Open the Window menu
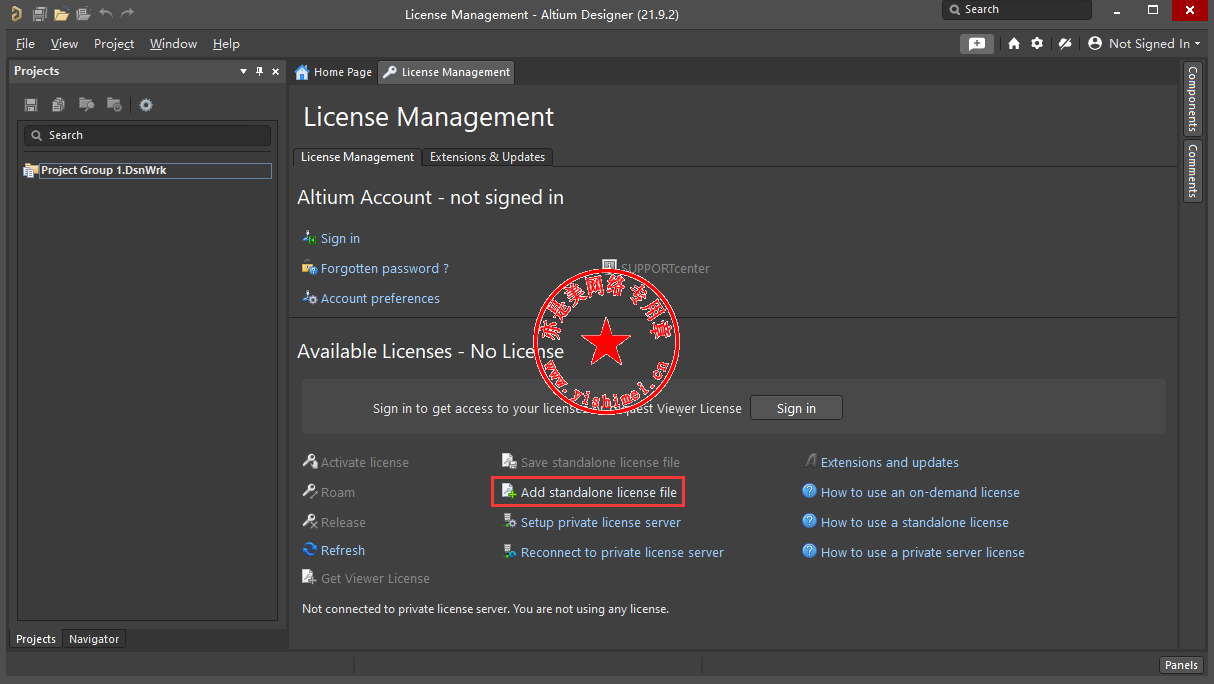The image size is (1214, 684). (173, 44)
